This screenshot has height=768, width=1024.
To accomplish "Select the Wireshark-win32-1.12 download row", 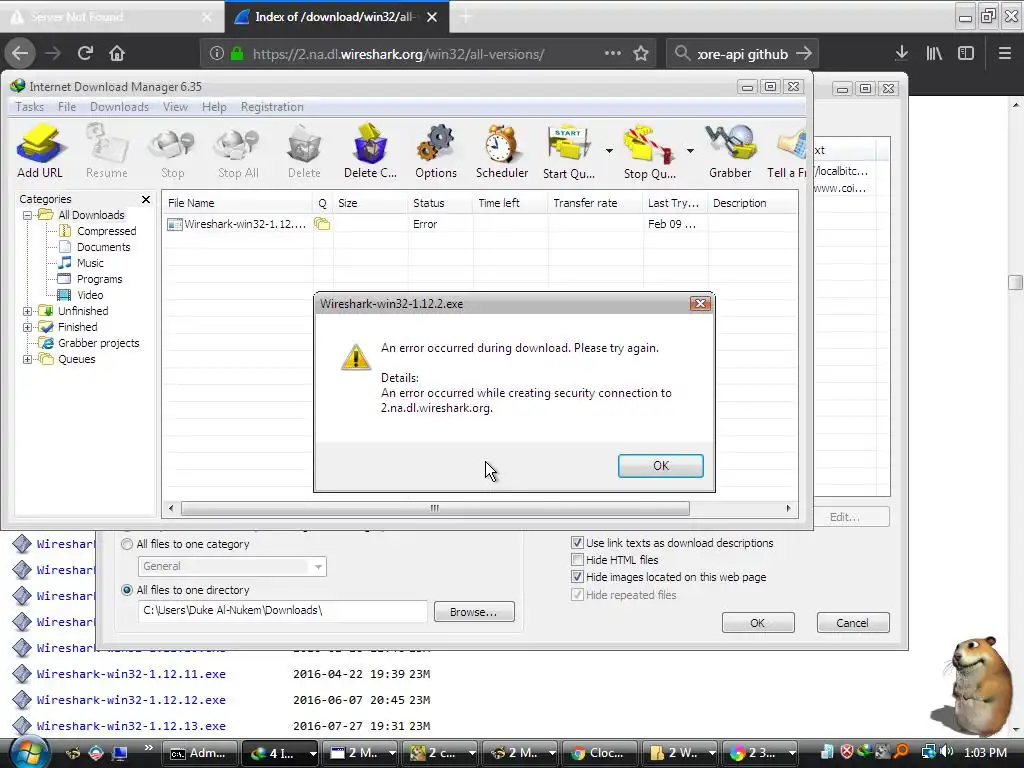I will 480,224.
